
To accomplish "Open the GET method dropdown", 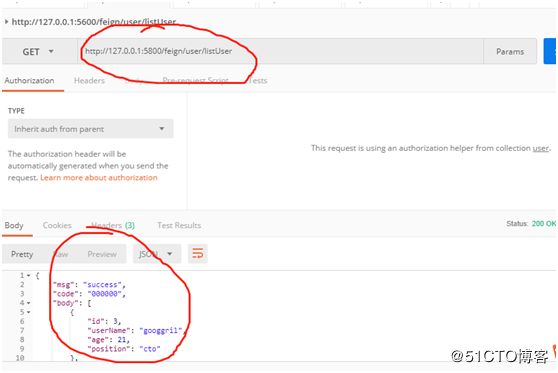I will click(x=40, y=52).
